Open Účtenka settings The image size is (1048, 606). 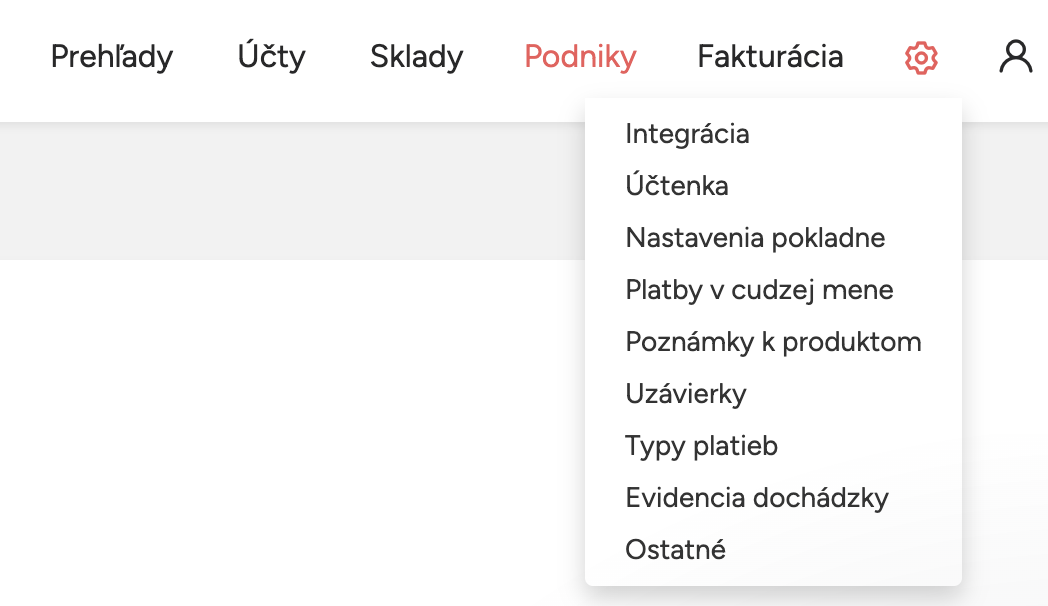[676, 185]
